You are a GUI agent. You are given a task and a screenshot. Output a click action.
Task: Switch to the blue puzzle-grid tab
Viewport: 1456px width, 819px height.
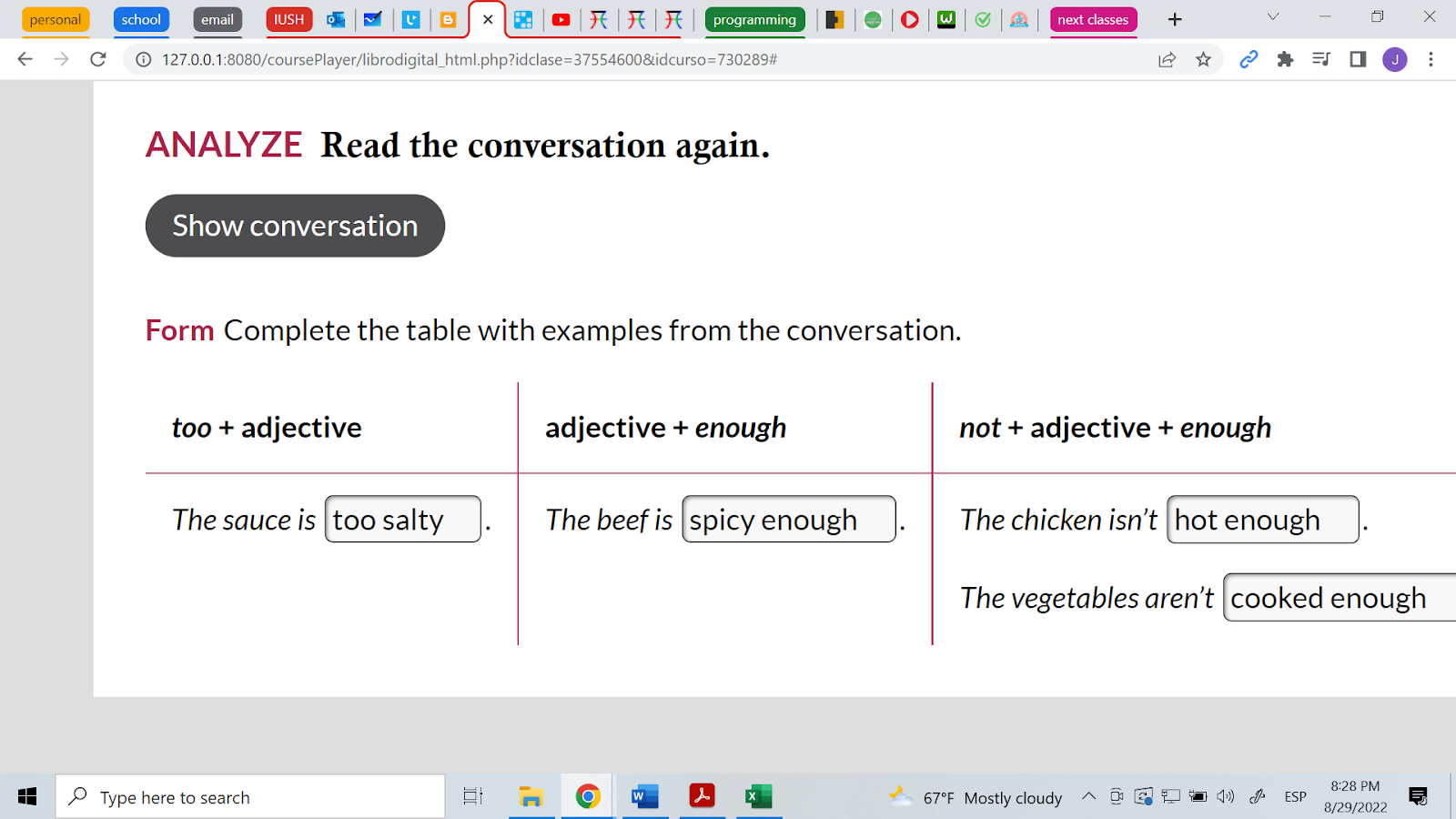[x=523, y=20]
